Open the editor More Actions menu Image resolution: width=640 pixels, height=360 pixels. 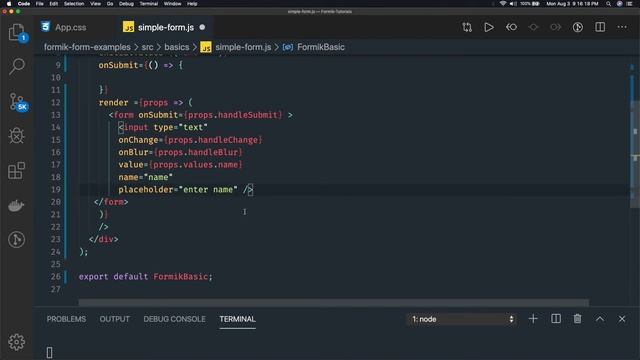coord(622,27)
